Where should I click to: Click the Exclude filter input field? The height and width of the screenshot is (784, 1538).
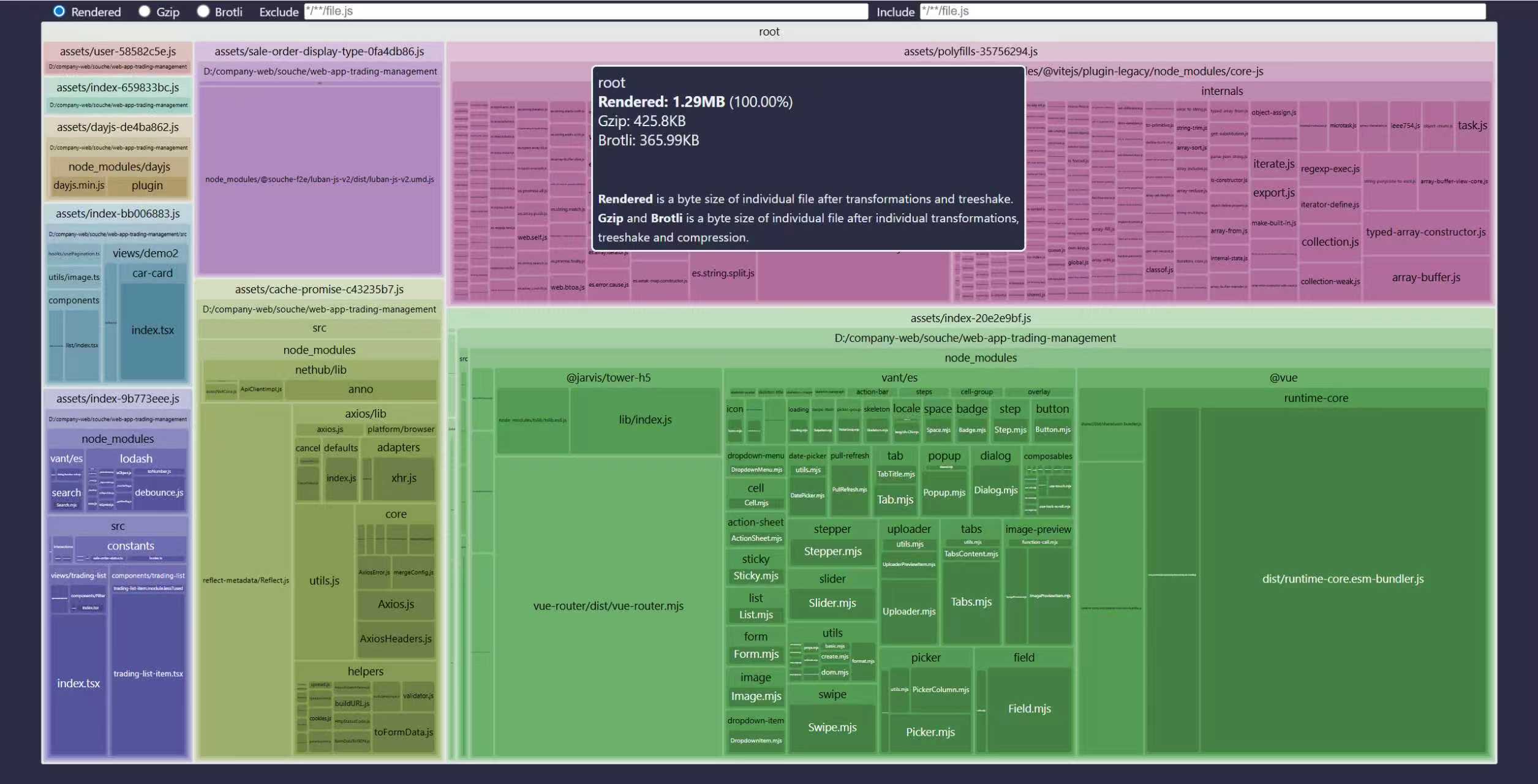[x=585, y=11]
